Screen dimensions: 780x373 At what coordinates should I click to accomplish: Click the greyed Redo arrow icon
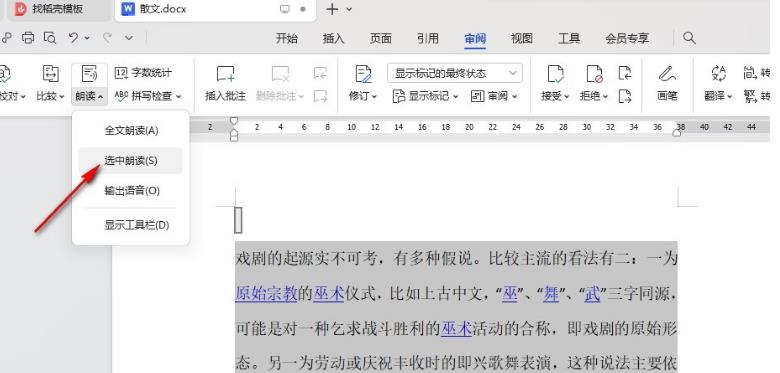(107, 37)
